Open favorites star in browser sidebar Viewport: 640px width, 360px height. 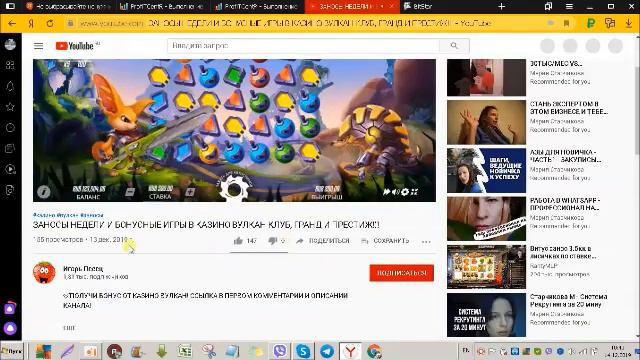point(10,107)
